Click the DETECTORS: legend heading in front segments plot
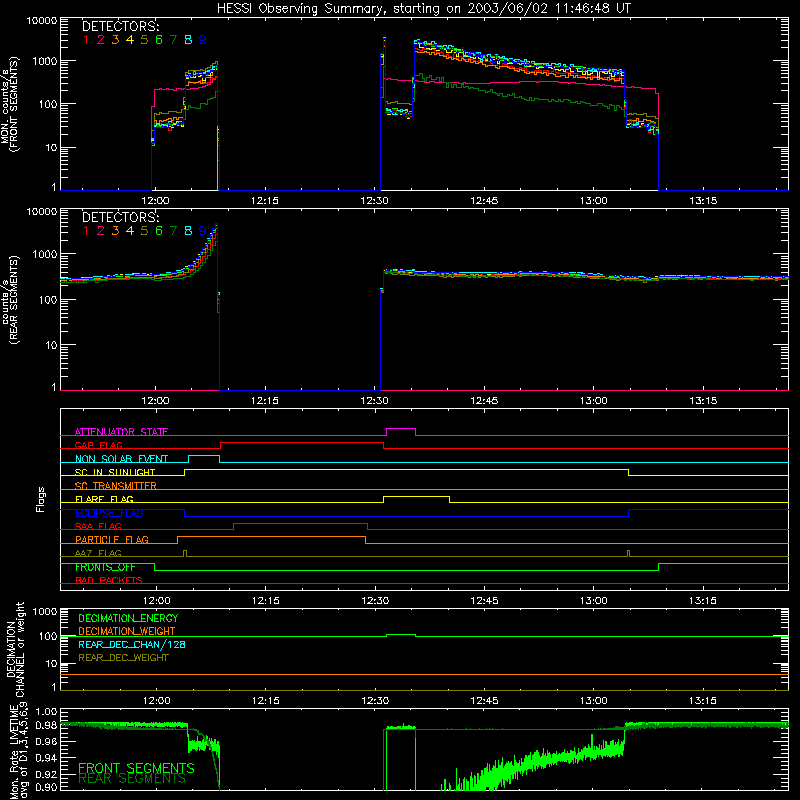 tap(120, 27)
